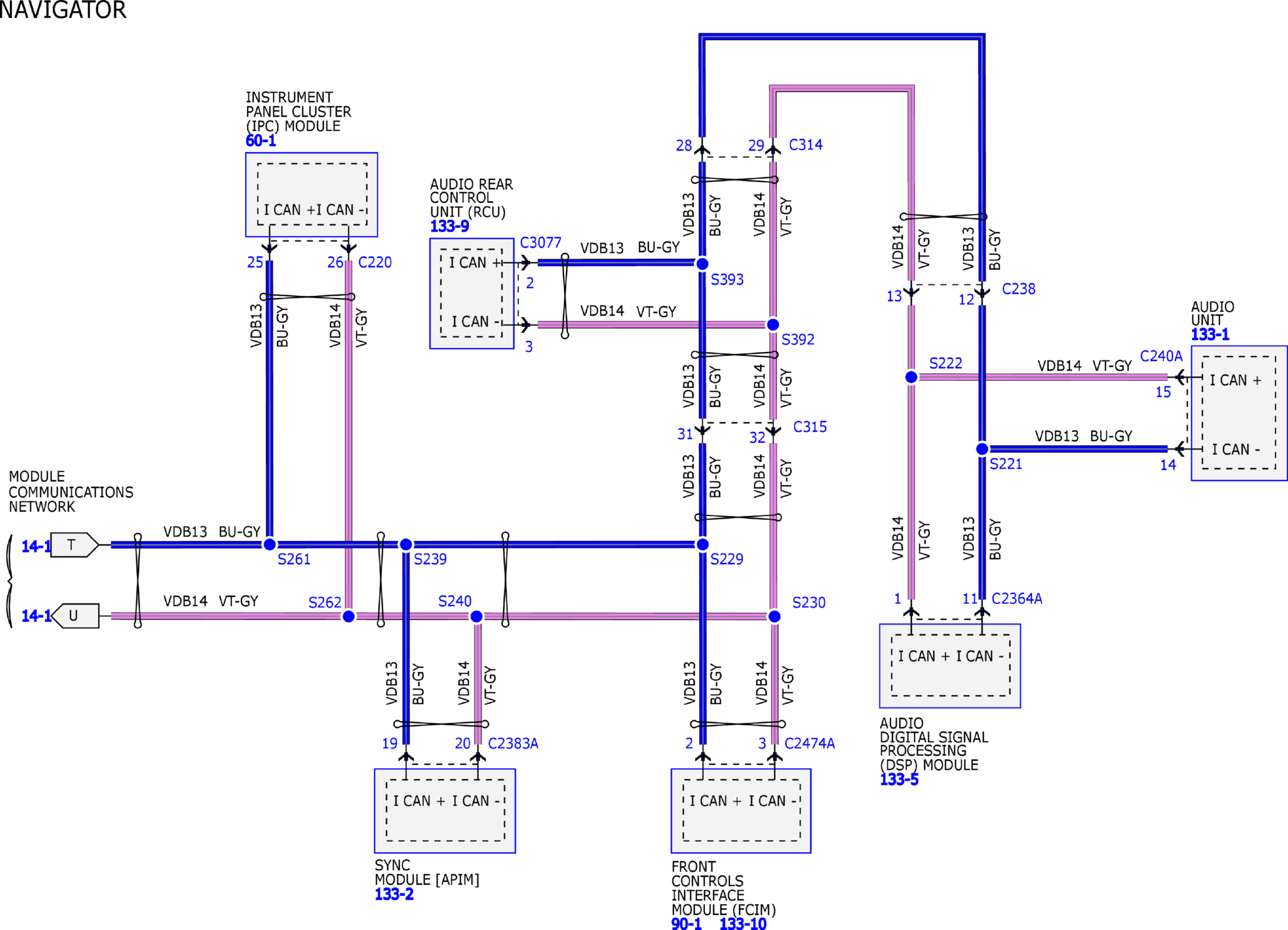1288x930 pixels.
Task: Open the 133-9 RCU page reference
Action: point(449,226)
